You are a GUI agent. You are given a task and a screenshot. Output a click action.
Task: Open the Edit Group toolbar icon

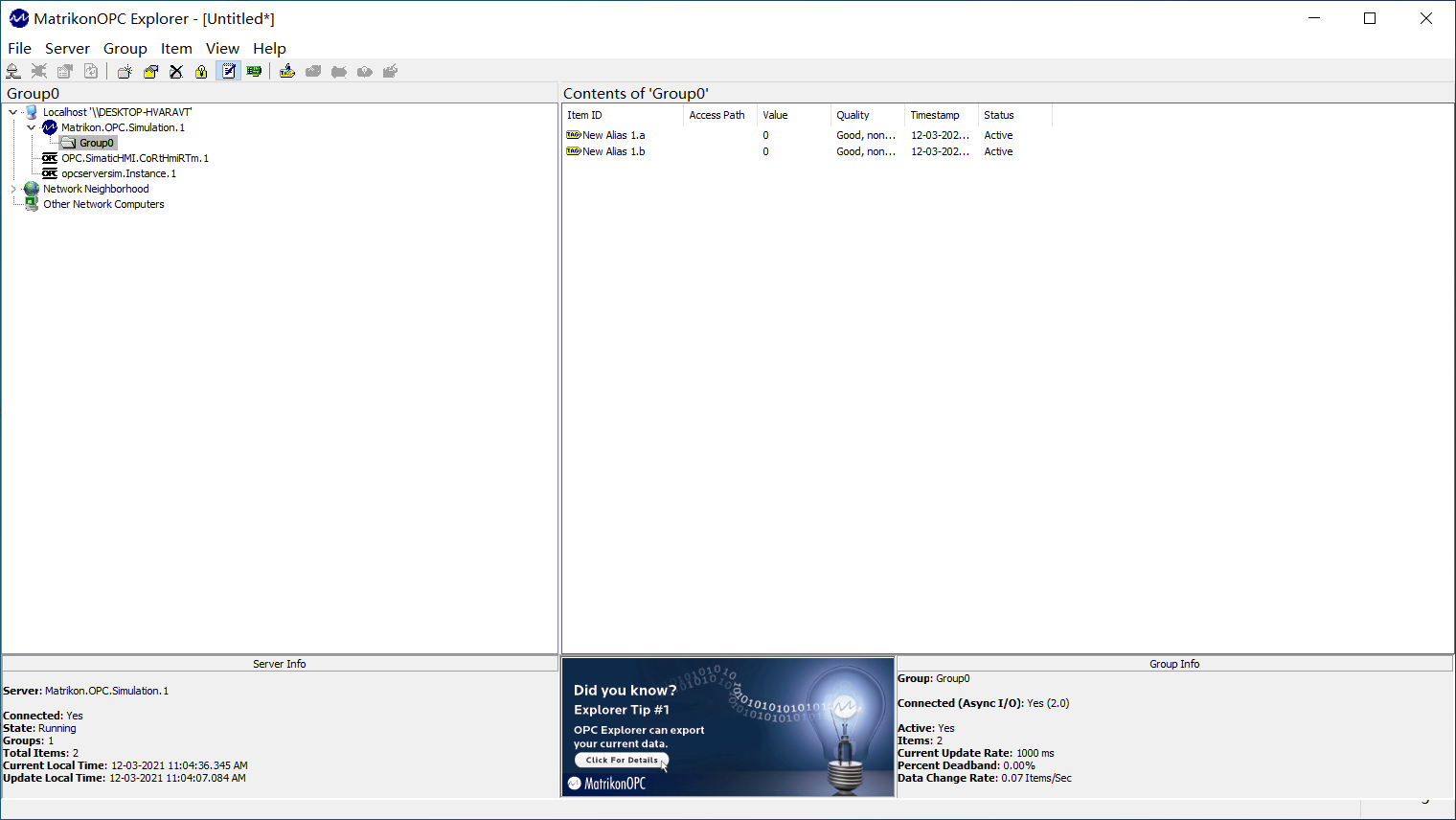coord(150,71)
